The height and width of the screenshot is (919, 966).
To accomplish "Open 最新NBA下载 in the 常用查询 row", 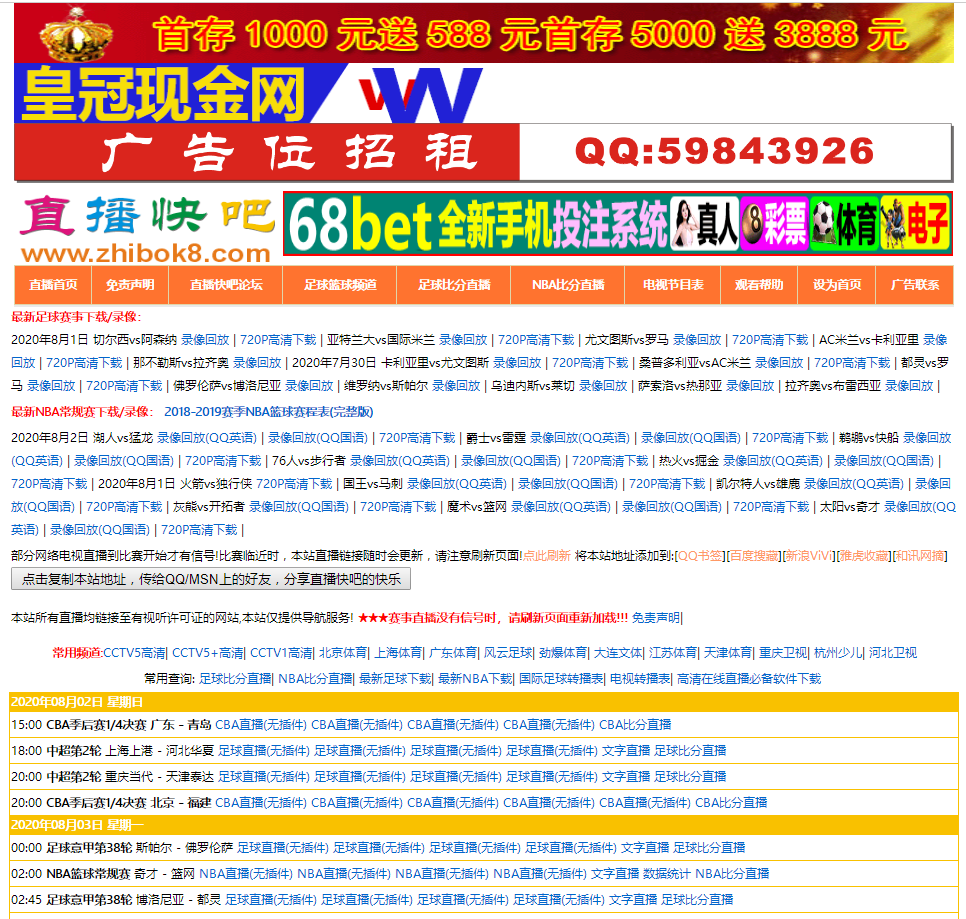I will (475, 679).
